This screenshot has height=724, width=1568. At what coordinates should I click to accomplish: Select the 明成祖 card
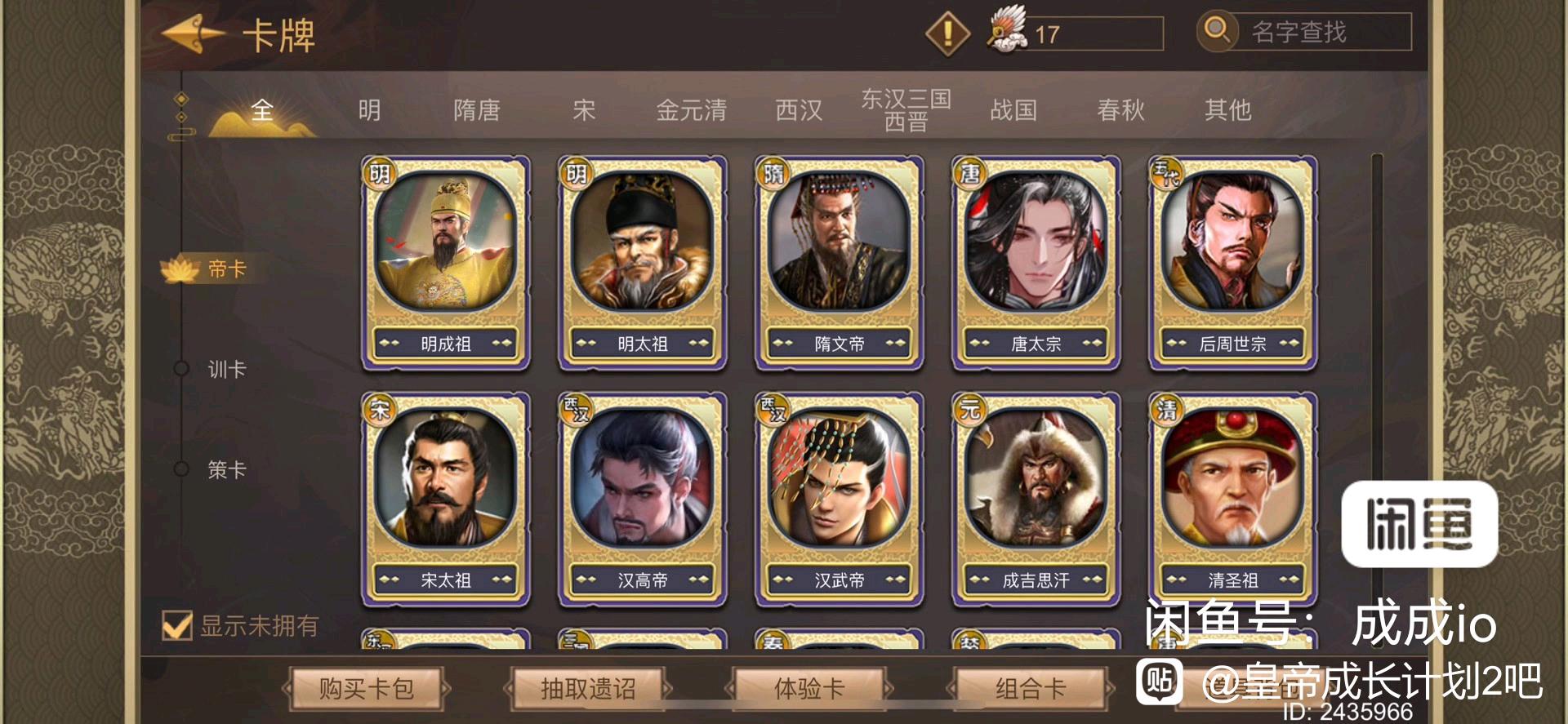[x=446, y=263]
